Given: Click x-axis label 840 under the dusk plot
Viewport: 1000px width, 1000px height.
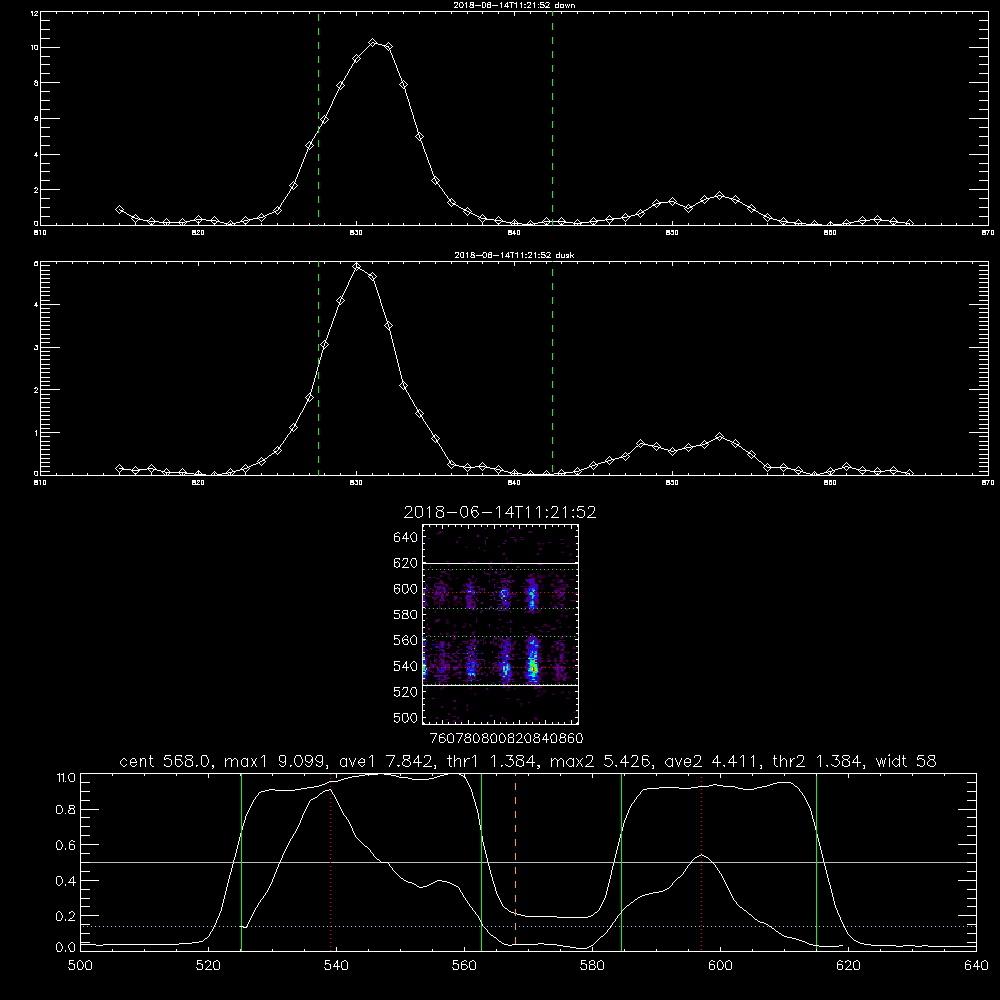Looking at the screenshot, I should [x=514, y=483].
